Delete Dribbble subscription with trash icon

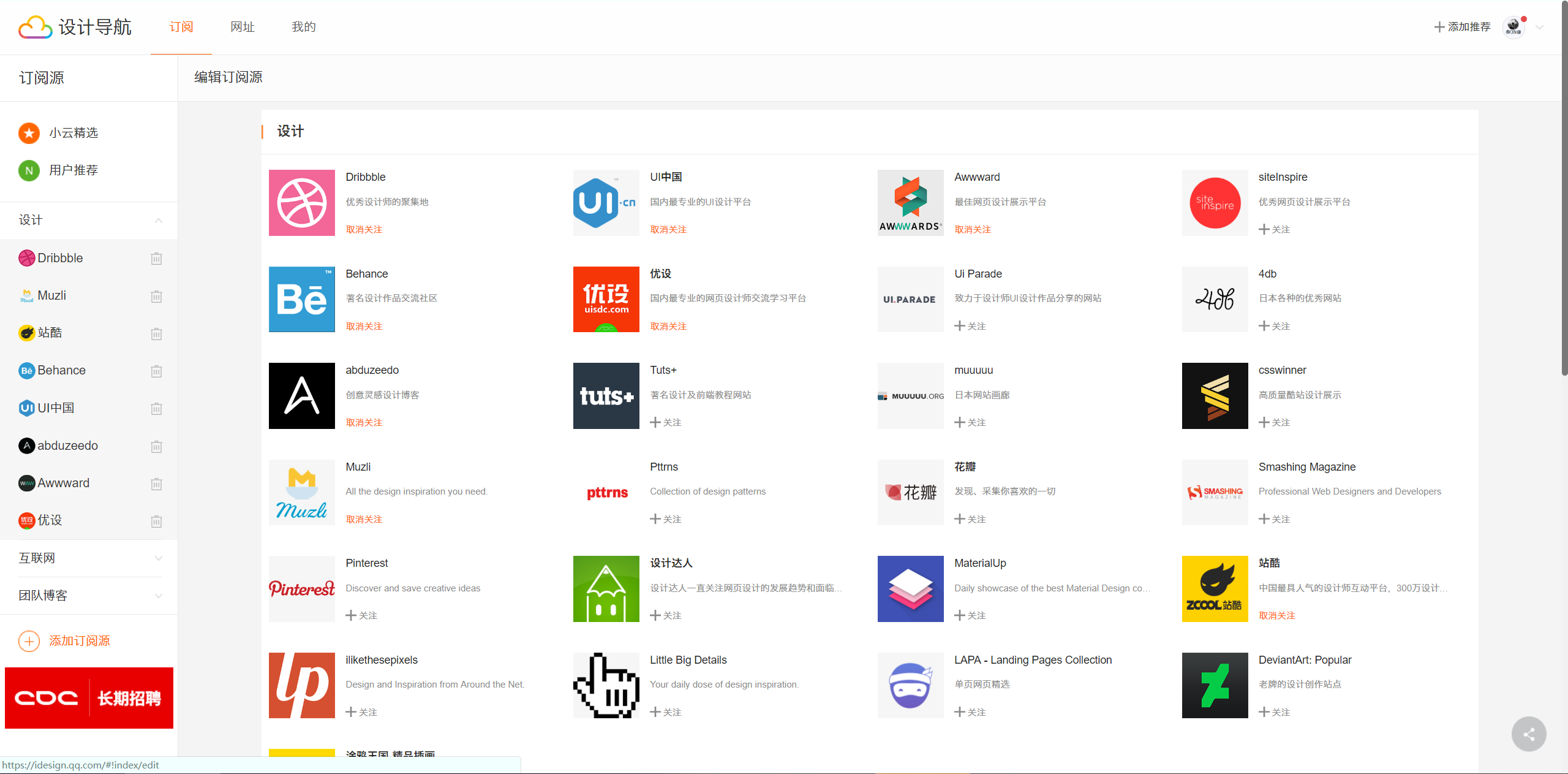(x=156, y=259)
